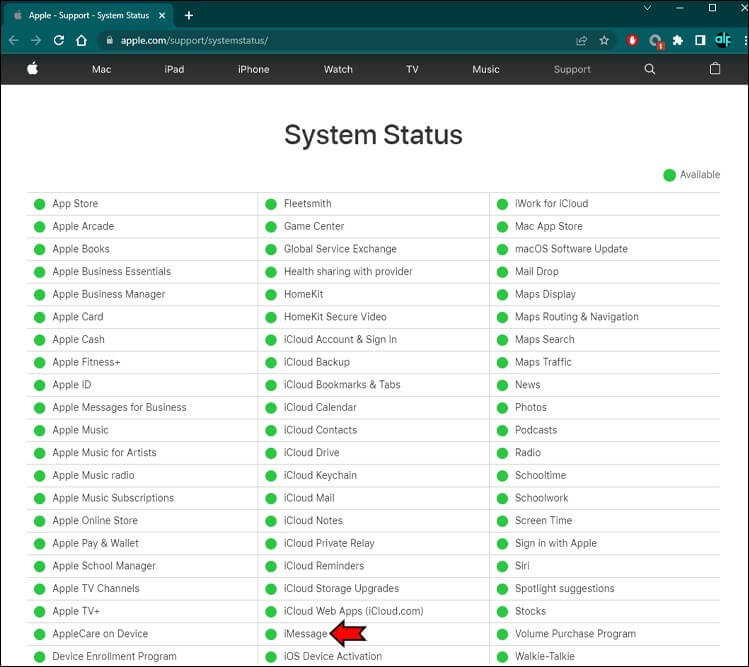Click the green dot beside Mail Drop
Viewport: 749px width, 667px height.
coord(502,272)
